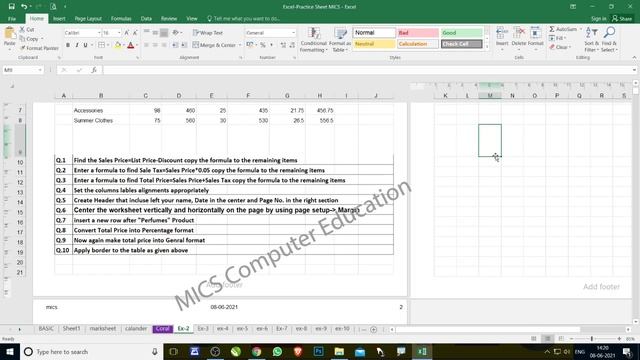The height and width of the screenshot is (360, 640).
Task: Open the font size dropdown
Action: coord(119,33)
